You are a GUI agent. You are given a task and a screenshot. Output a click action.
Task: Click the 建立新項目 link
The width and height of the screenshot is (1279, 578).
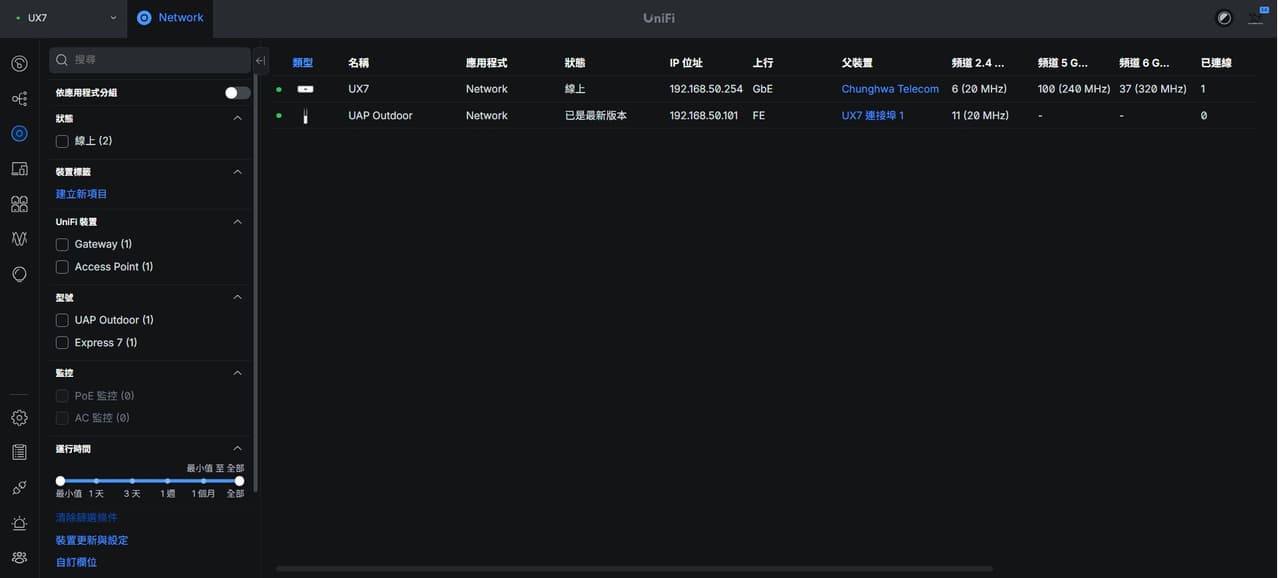[x=81, y=194]
